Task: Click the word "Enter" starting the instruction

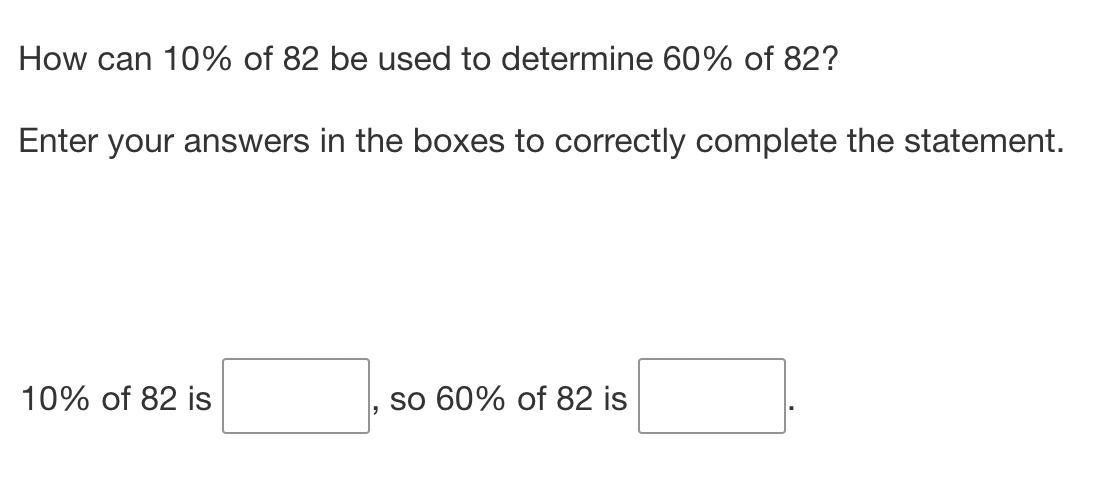Action: [x=59, y=141]
